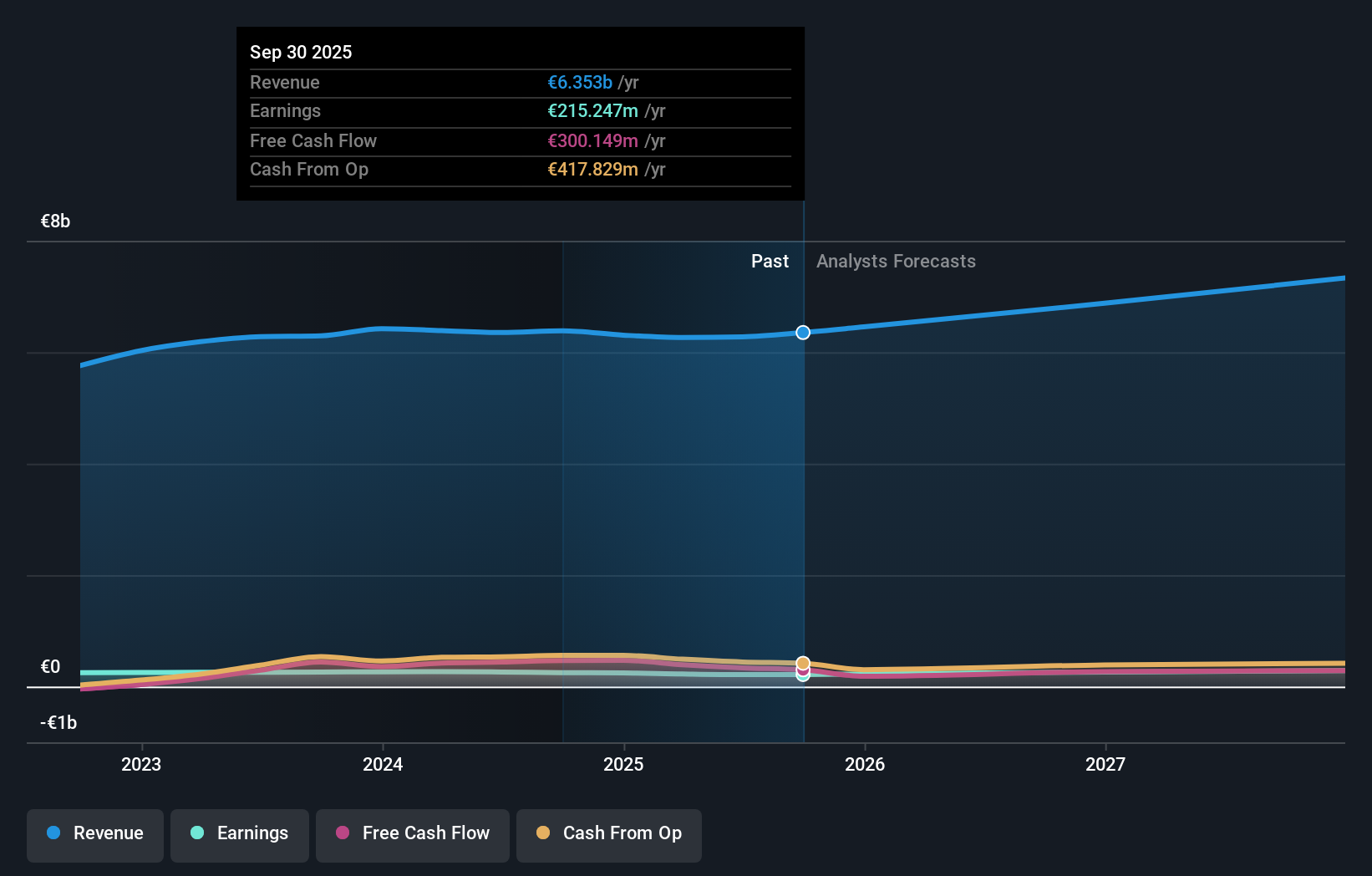Select the pink Free Cash Flow chart marker

click(803, 672)
